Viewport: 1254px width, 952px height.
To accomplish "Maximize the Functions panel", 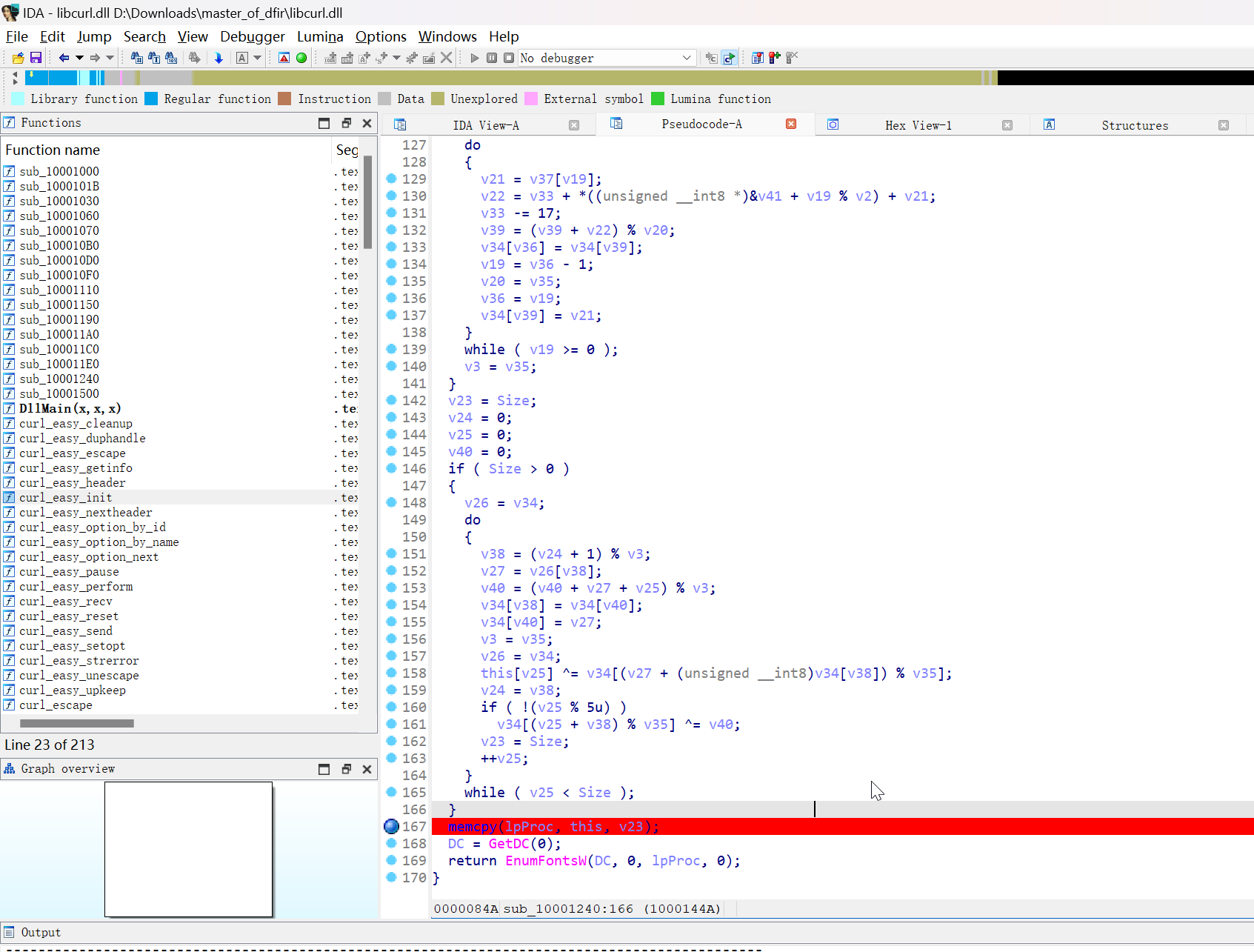I will (x=324, y=123).
